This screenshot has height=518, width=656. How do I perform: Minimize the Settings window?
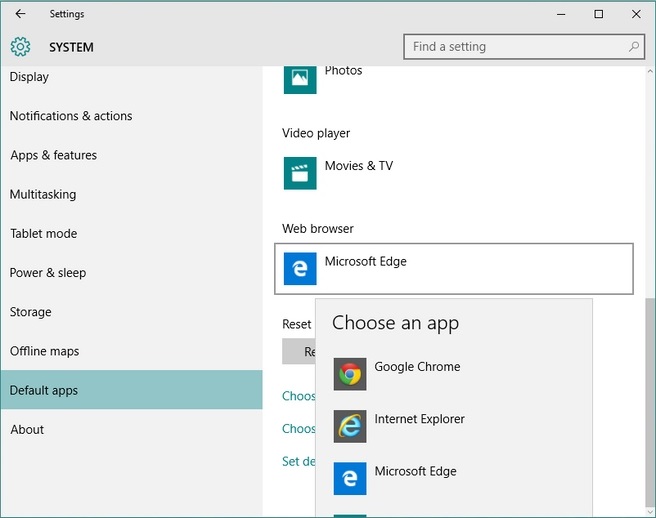pyautogui.click(x=561, y=14)
